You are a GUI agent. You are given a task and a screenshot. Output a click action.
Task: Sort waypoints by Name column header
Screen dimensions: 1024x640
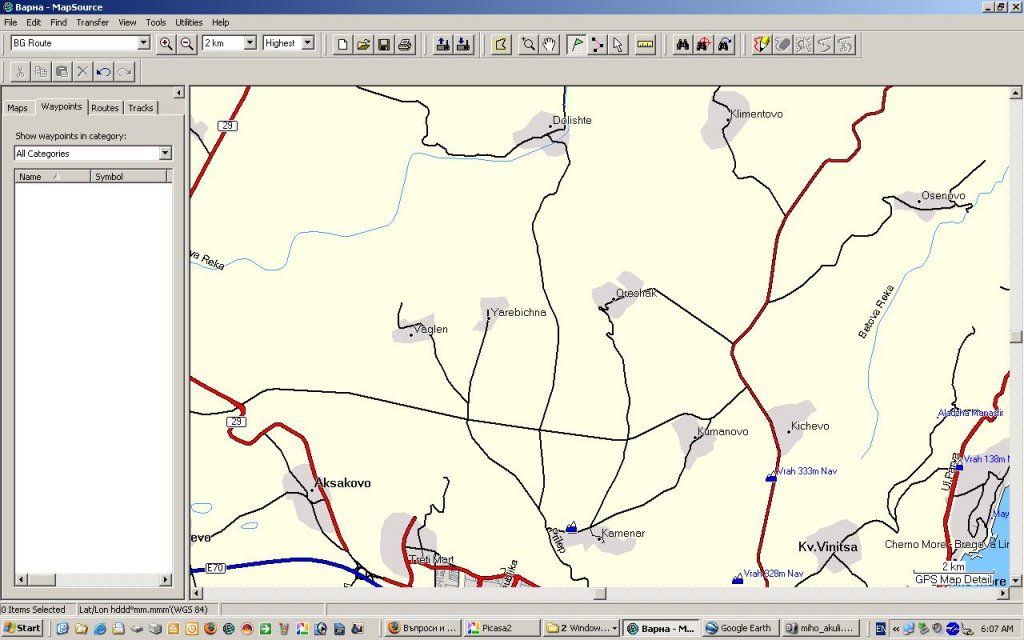(x=52, y=176)
